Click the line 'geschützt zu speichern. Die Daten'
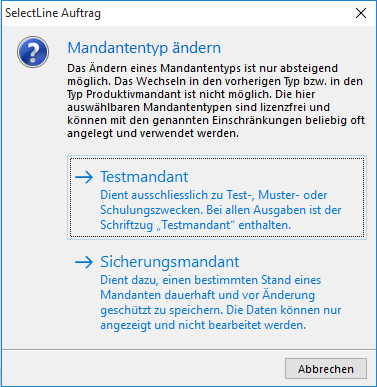The width and height of the screenshot is (377, 387). point(221,310)
